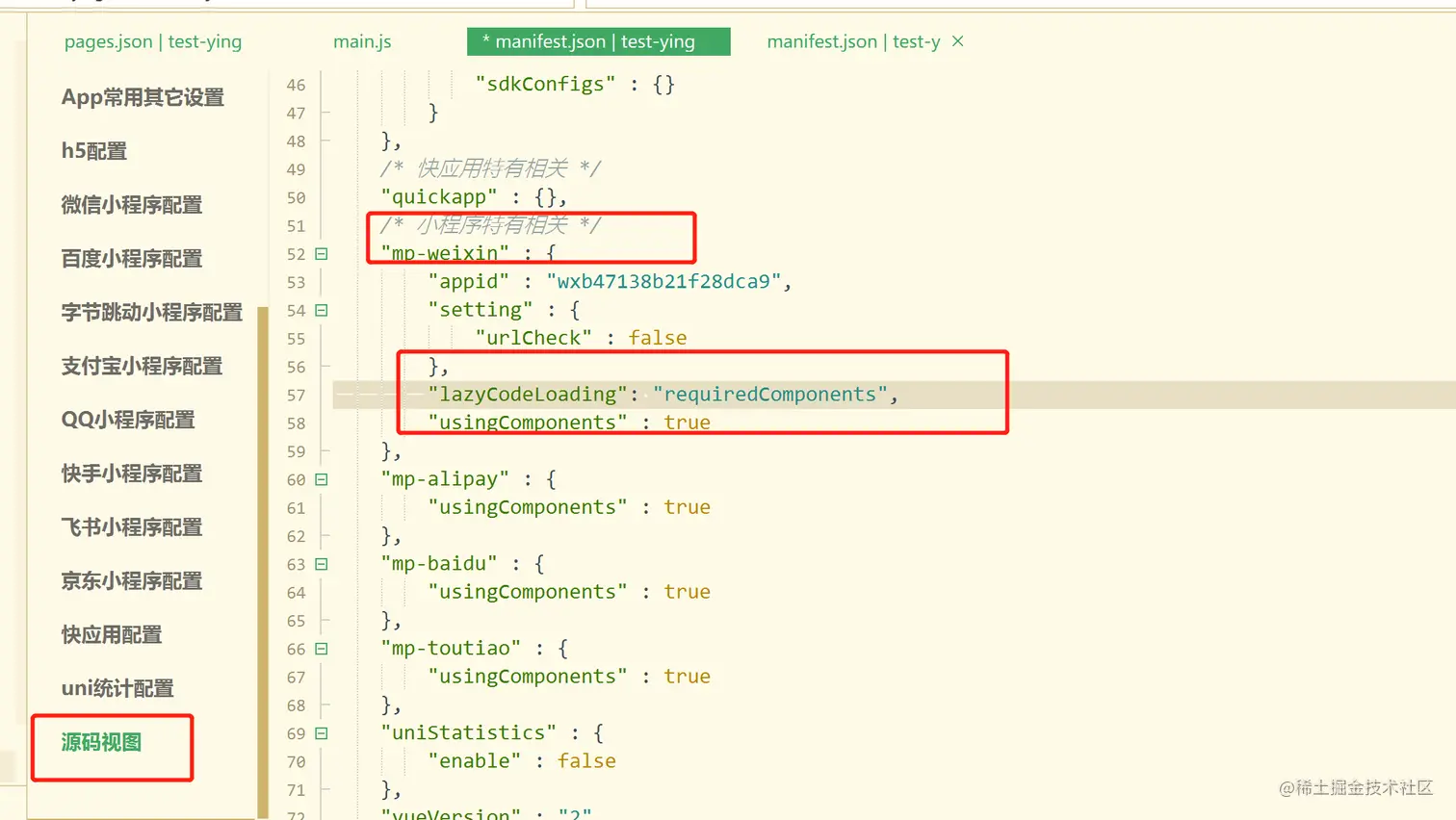Click line number 46 in the gutter

[x=296, y=85]
